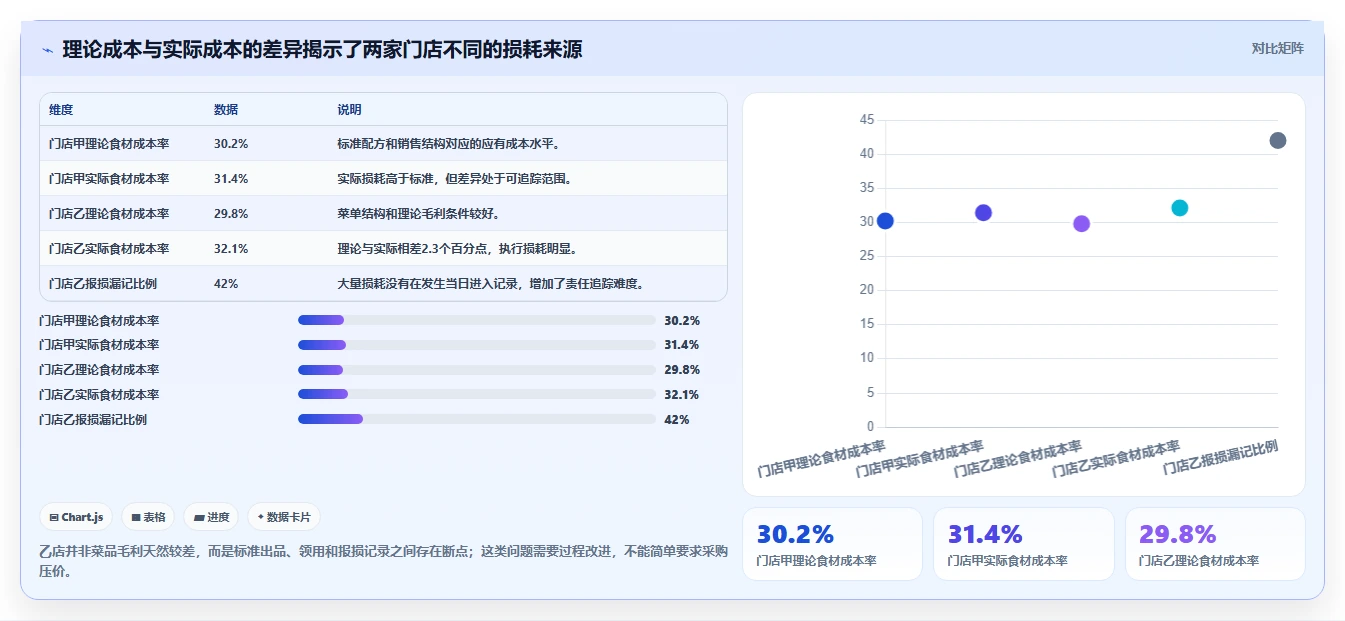Click description 理论与实际相差2.3个百分点

pos(414,249)
